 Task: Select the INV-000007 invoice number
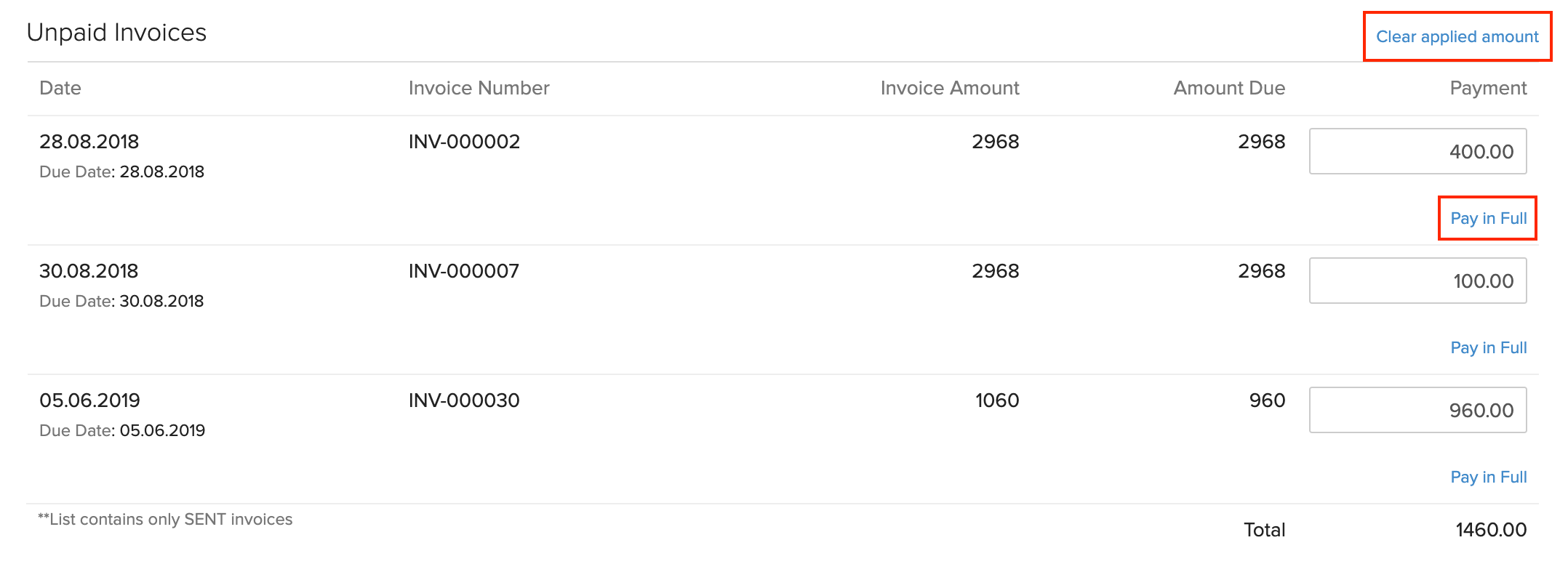463,271
